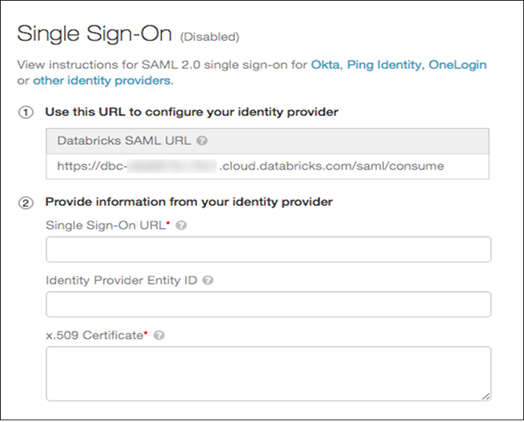This screenshot has width=524, height=422.
Task: Focus the Single Sign-On URL input field
Action: [x=268, y=249]
